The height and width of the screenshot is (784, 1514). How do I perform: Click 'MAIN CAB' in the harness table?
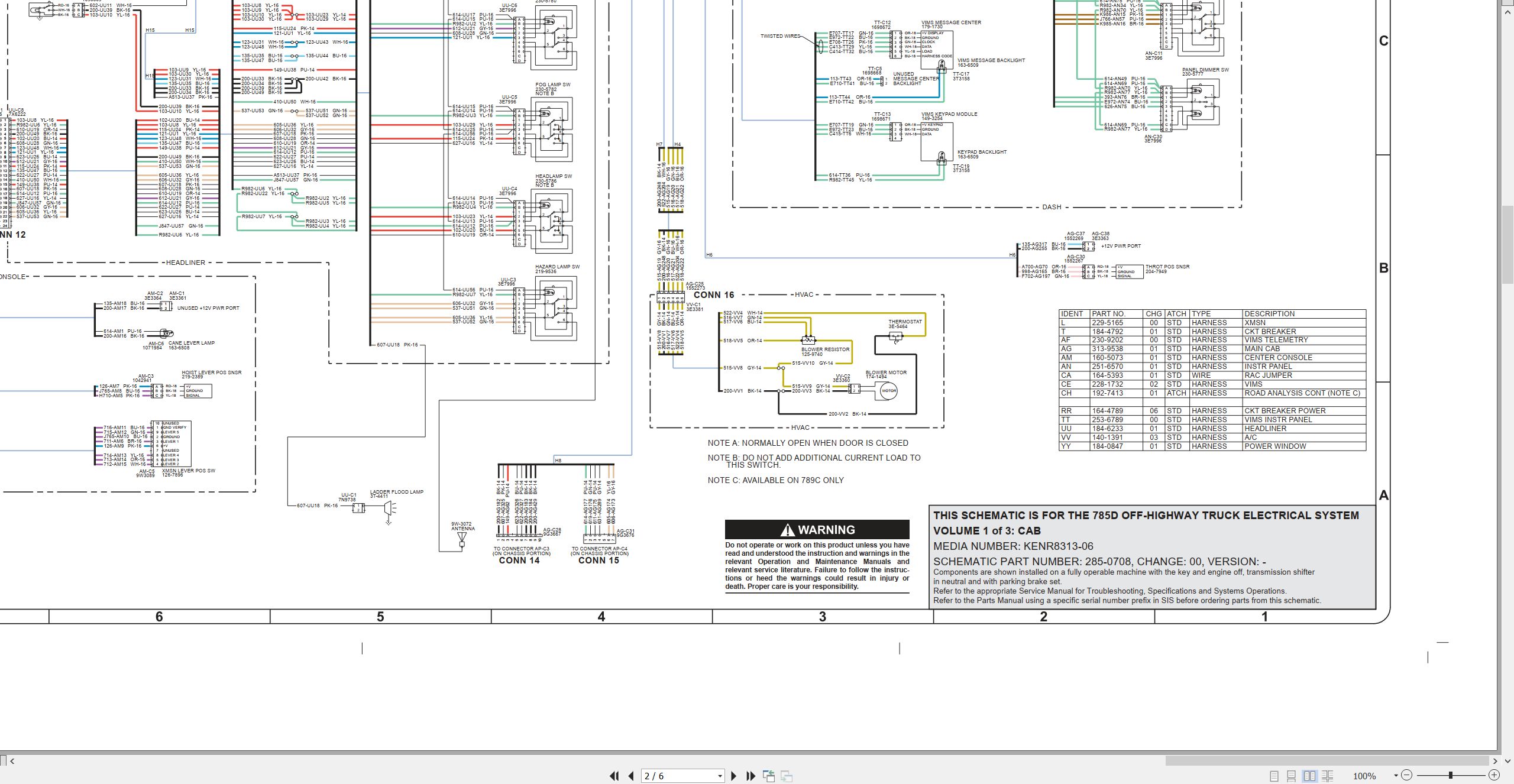click(x=1263, y=349)
